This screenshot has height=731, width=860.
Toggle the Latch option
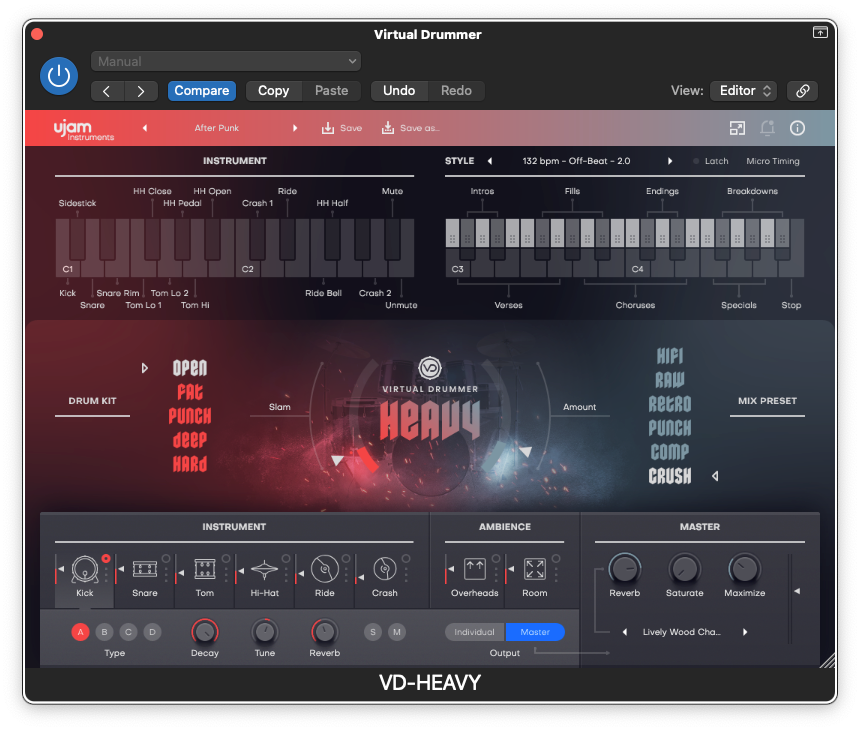point(711,161)
